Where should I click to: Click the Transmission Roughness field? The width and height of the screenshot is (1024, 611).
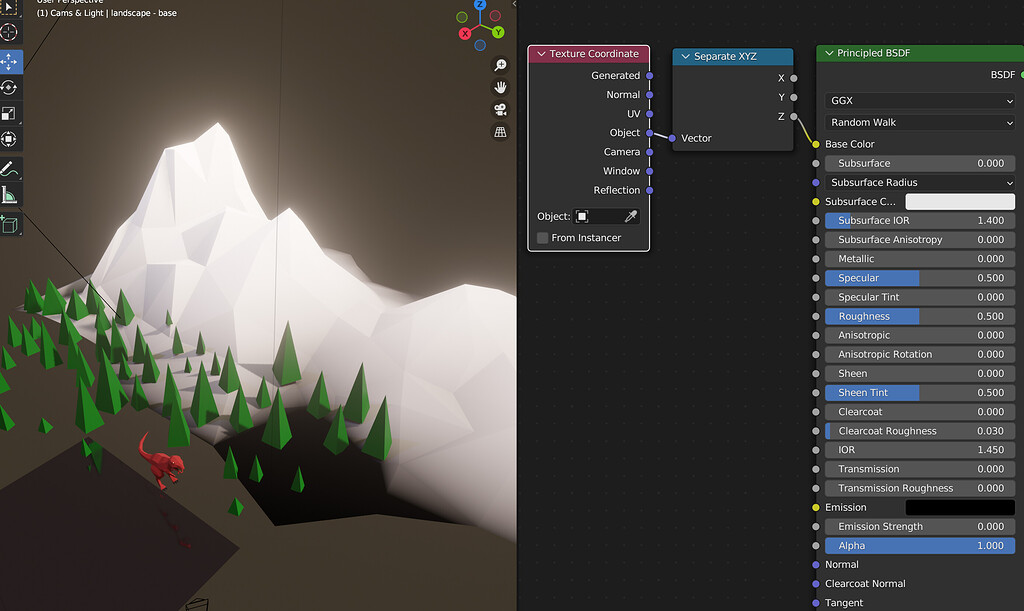click(x=920, y=488)
